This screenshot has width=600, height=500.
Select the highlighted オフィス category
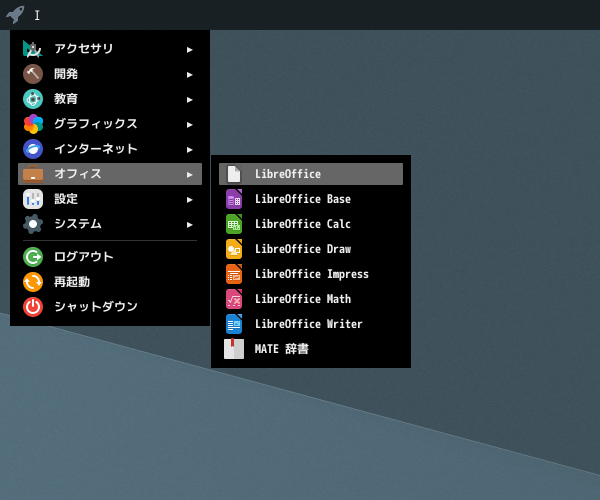tap(110, 174)
